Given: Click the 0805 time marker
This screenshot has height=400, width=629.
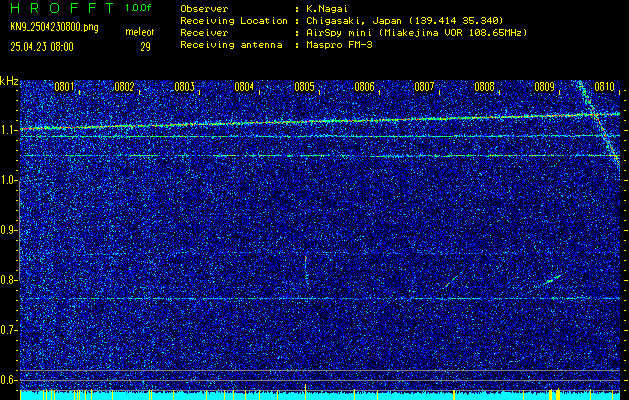Looking at the screenshot, I should (304, 87).
